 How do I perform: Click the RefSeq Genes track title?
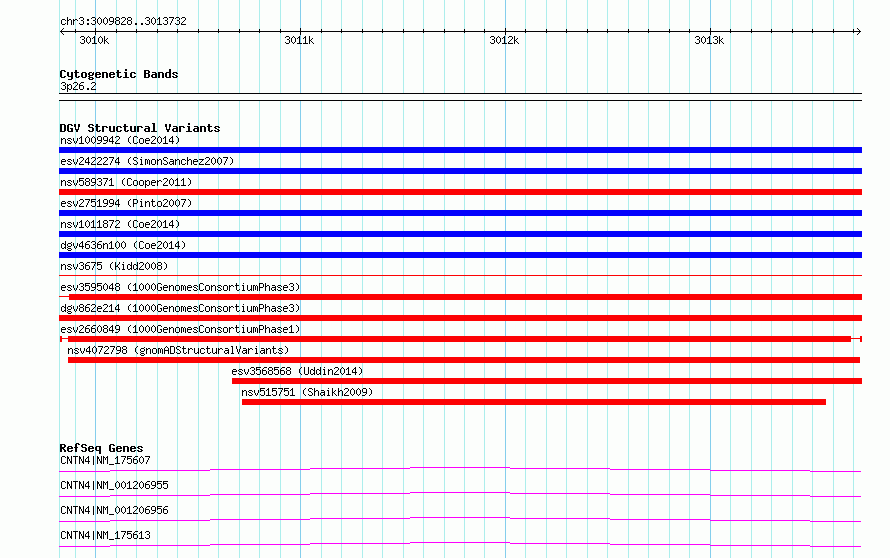[101, 448]
